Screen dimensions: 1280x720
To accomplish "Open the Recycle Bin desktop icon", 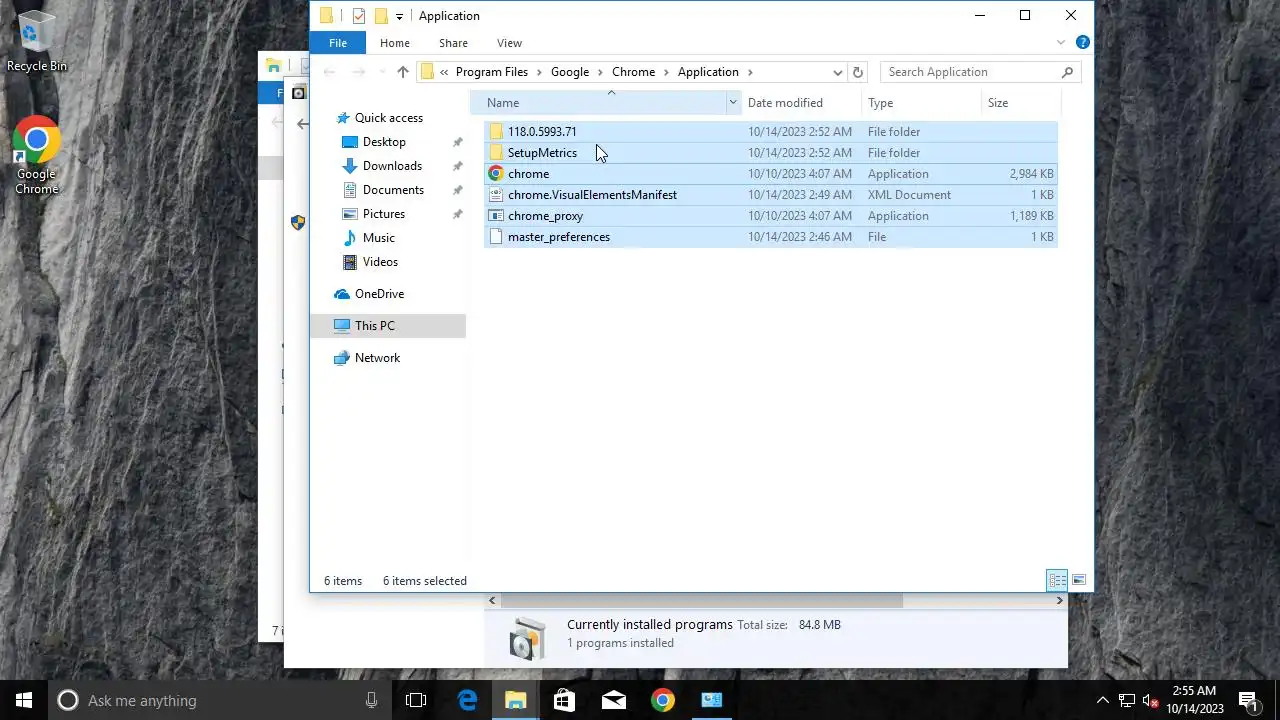I will pos(36,42).
